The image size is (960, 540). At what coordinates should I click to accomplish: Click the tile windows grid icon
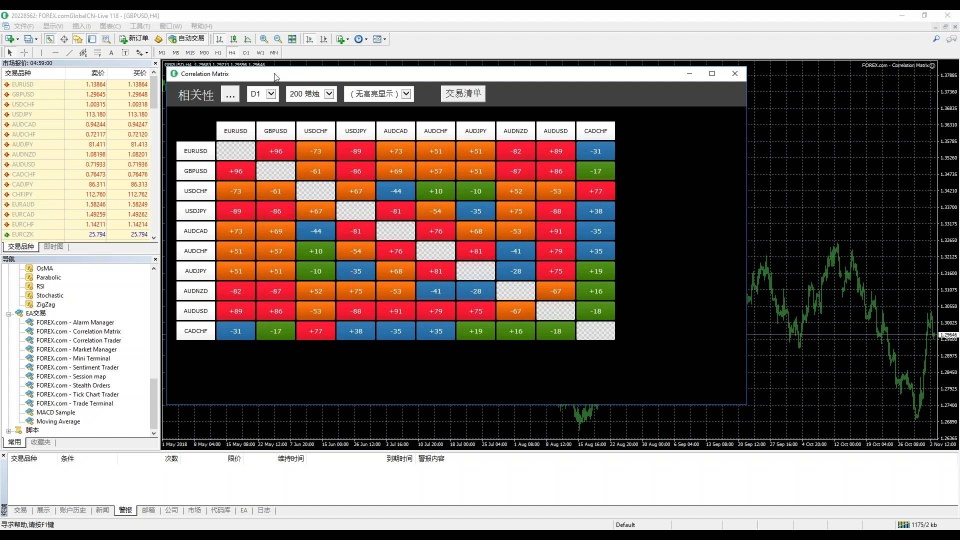291,39
